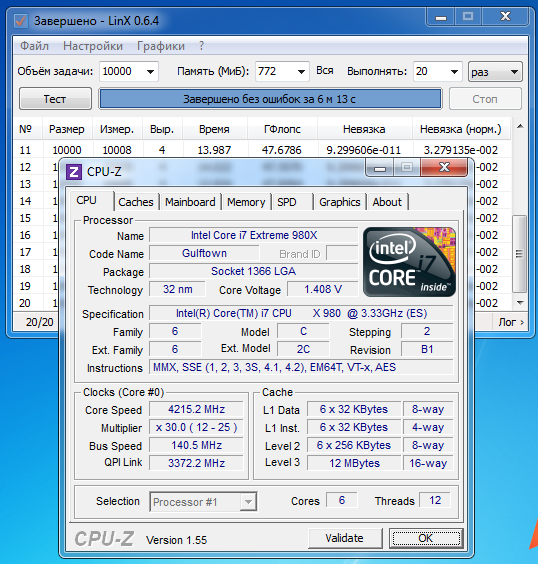
Task: Click the Specification field with X 980
Action: click(301, 313)
